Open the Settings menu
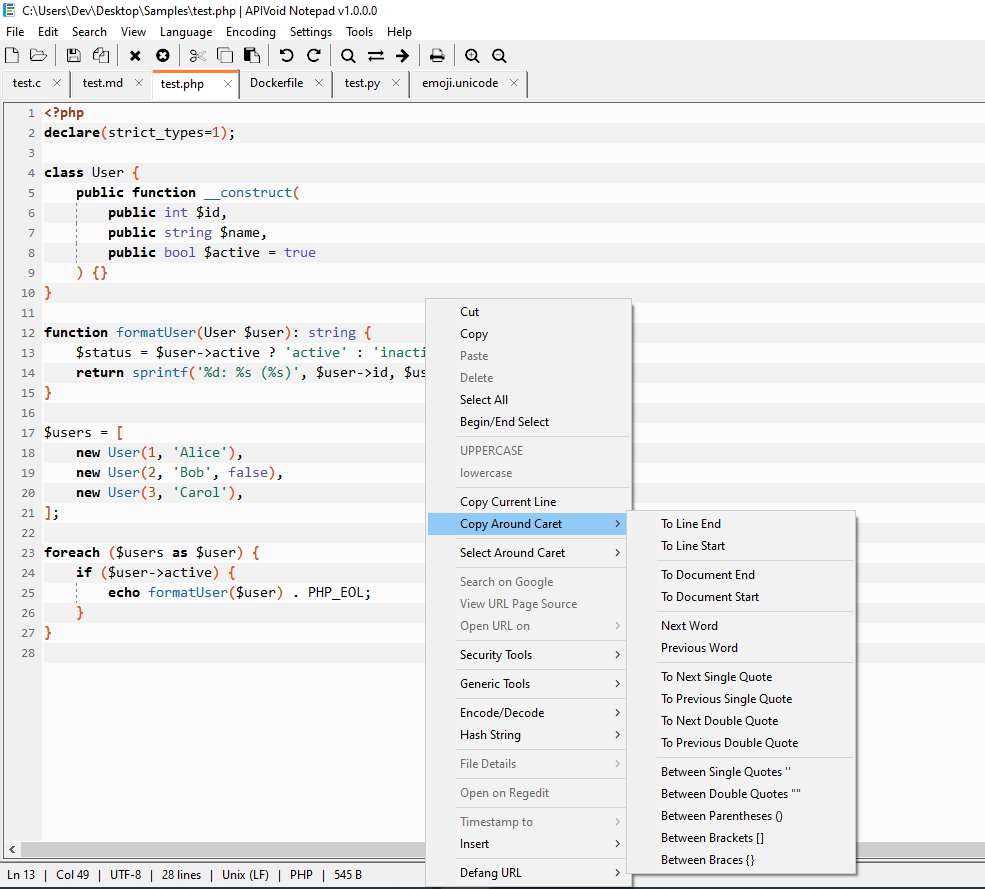Screen dimensions: 985x889 [x=310, y=32]
